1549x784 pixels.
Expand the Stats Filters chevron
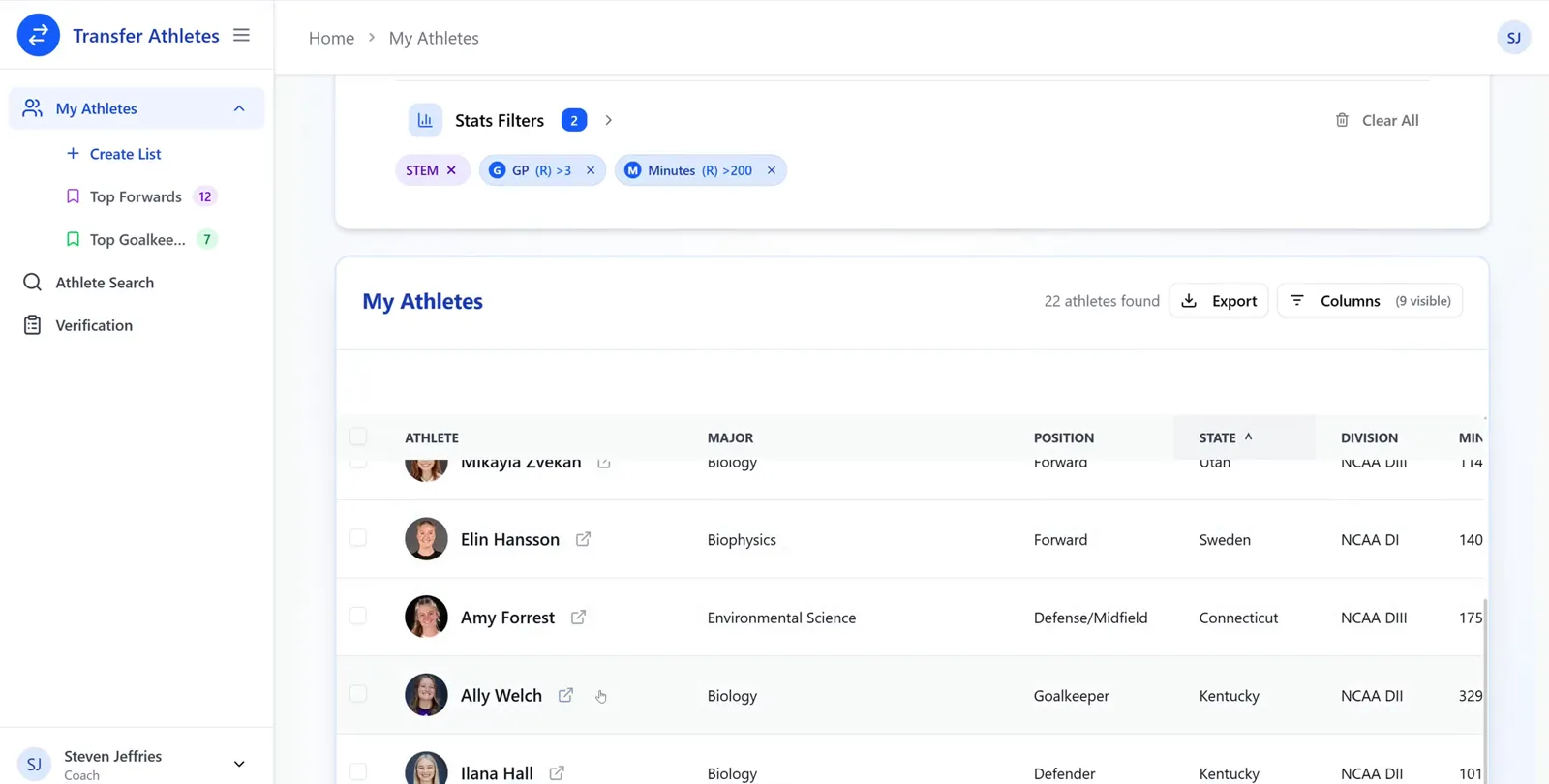(608, 120)
